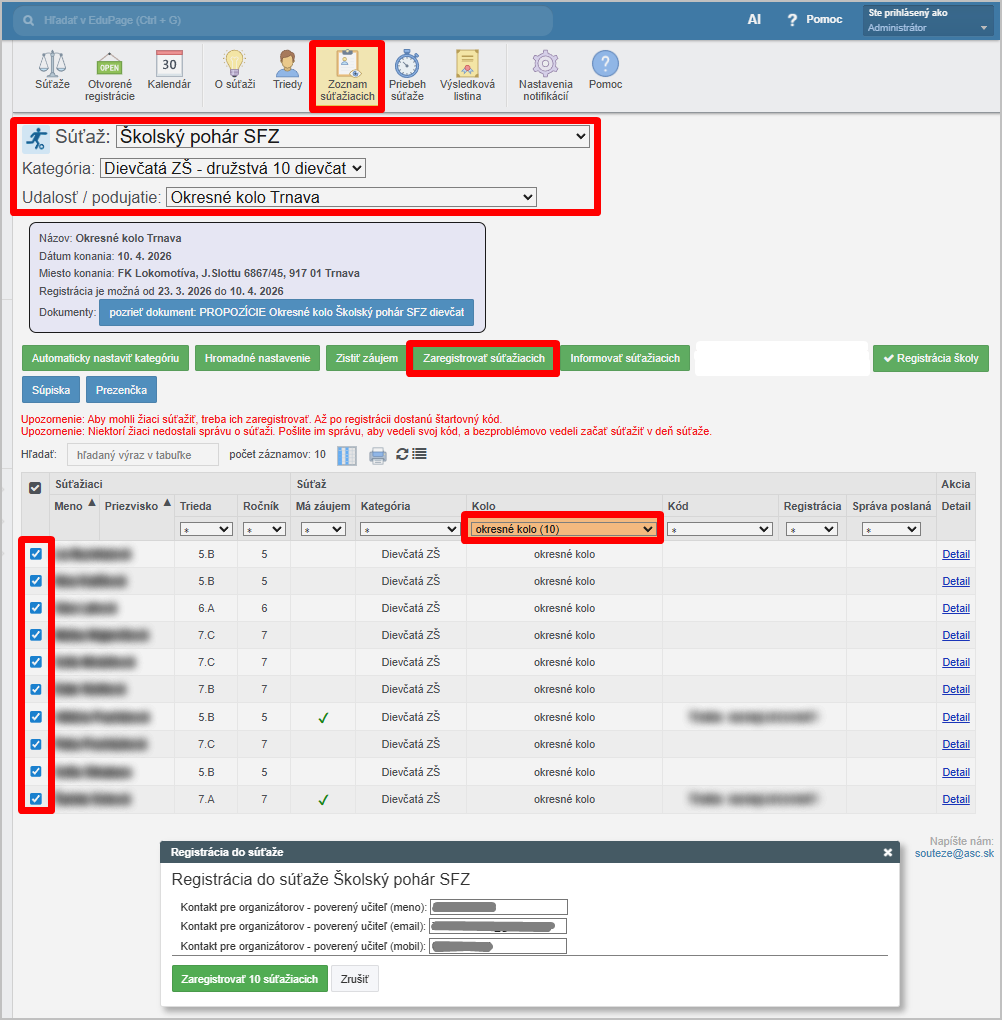The height and width of the screenshot is (1020, 1002).
Task: Open the Kategória dropdown selector
Action: tap(233, 168)
